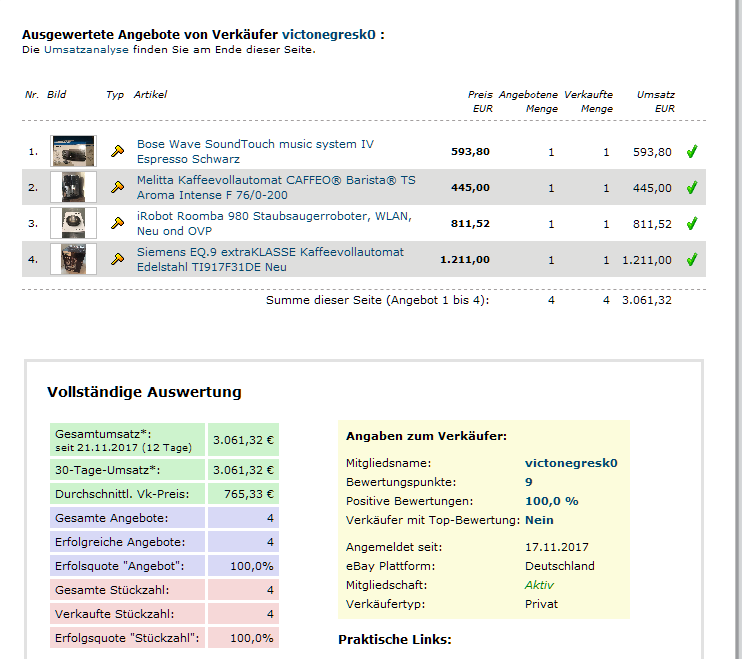Click Verkäufertyp value Privat
This screenshot has height=659, width=742.
541,604
